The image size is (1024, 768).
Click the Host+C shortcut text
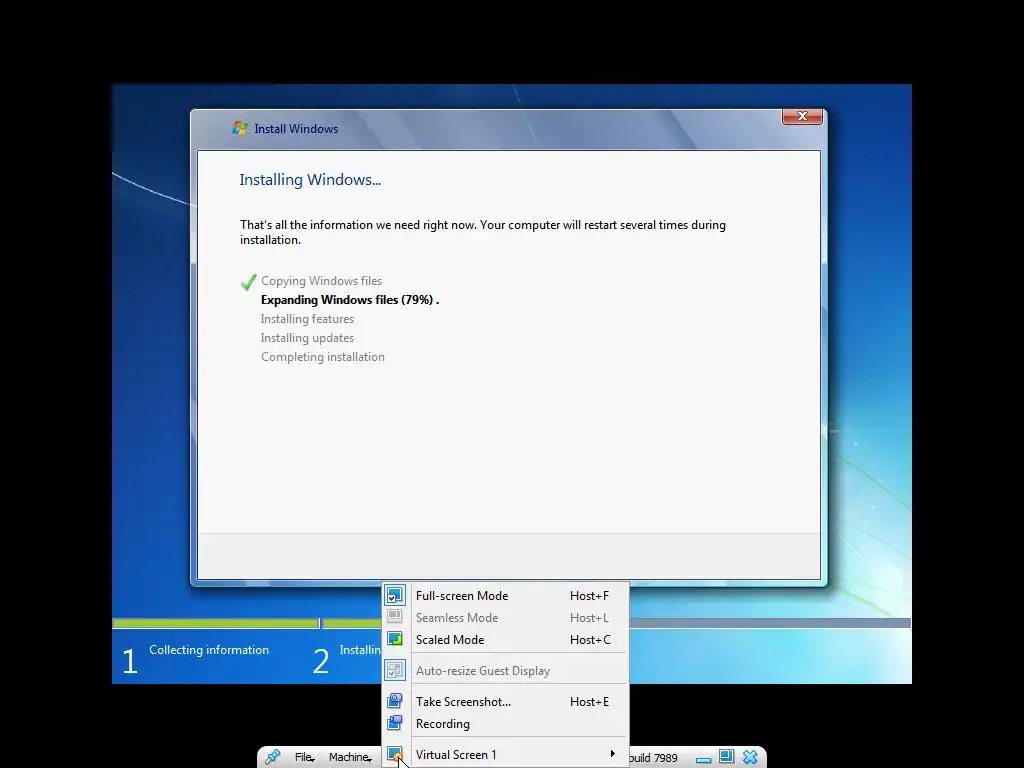(x=590, y=640)
